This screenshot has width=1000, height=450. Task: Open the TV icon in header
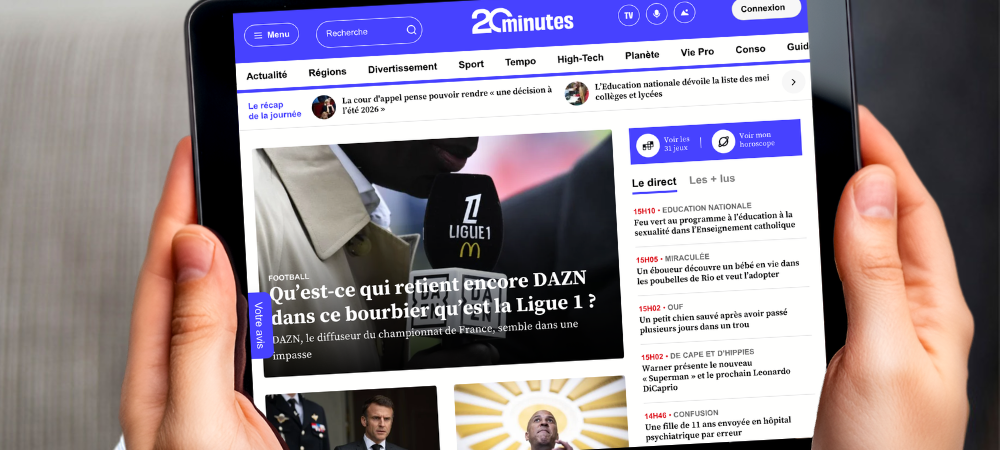pyautogui.click(x=629, y=16)
